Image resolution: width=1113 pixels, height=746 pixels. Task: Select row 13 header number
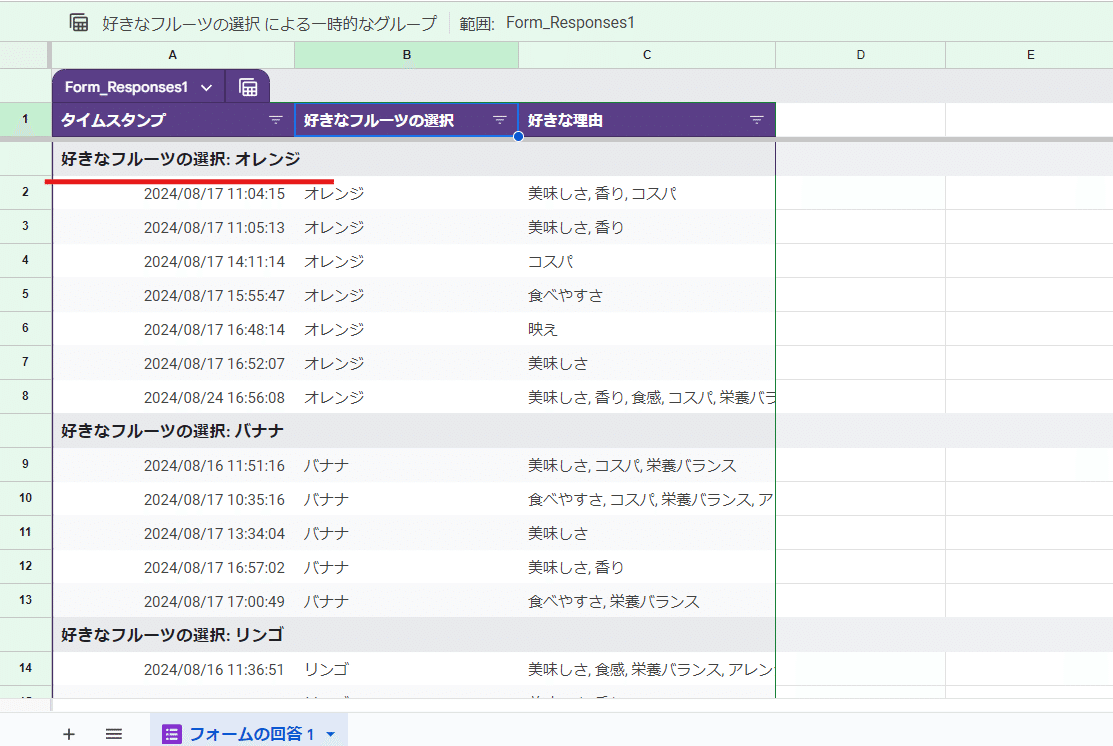tap(26, 600)
